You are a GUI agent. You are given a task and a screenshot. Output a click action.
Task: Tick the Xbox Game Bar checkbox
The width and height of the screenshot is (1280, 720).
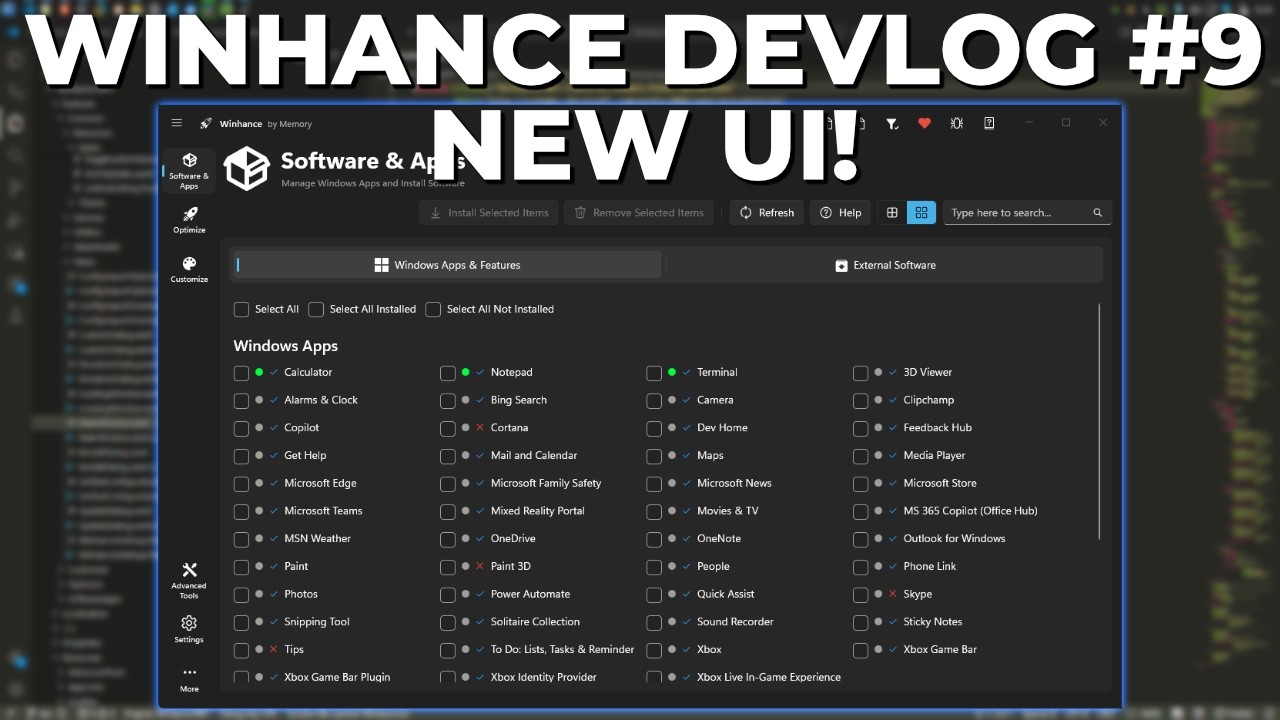pos(860,650)
